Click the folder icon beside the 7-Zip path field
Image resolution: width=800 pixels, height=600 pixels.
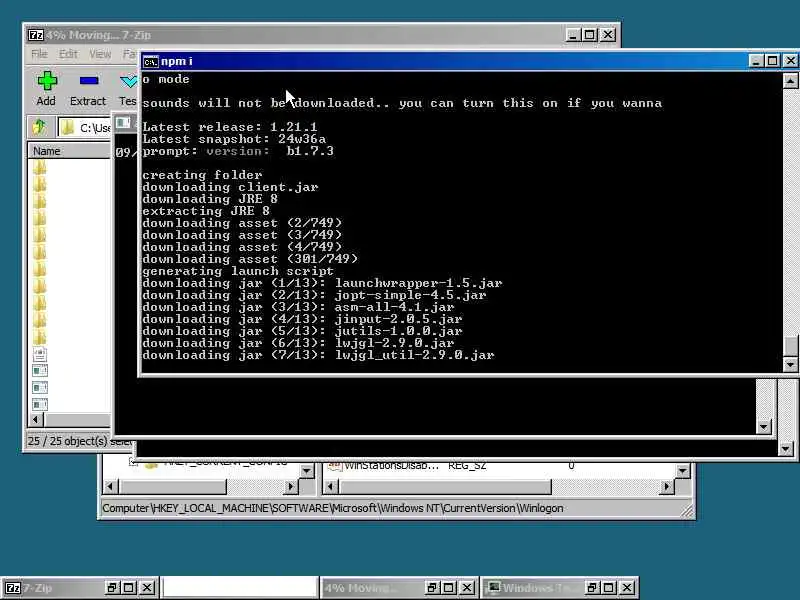pyautogui.click(x=67, y=128)
